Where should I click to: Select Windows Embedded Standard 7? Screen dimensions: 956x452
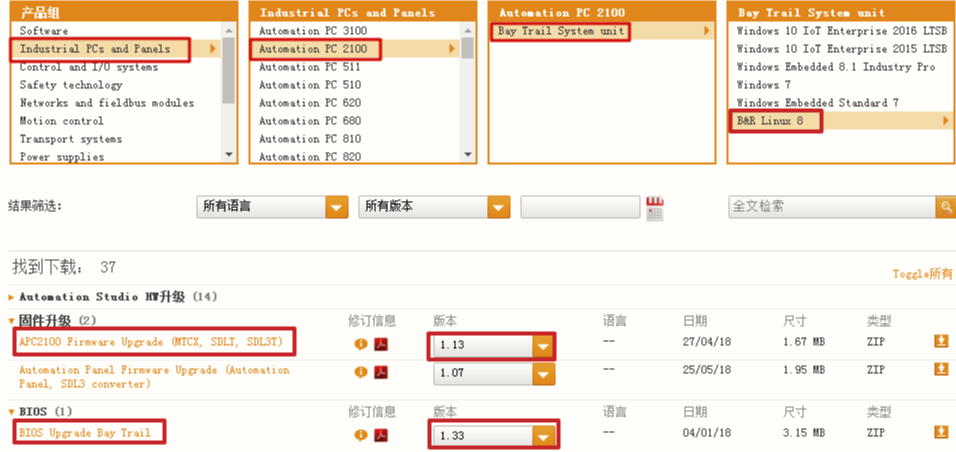(x=818, y=103)
